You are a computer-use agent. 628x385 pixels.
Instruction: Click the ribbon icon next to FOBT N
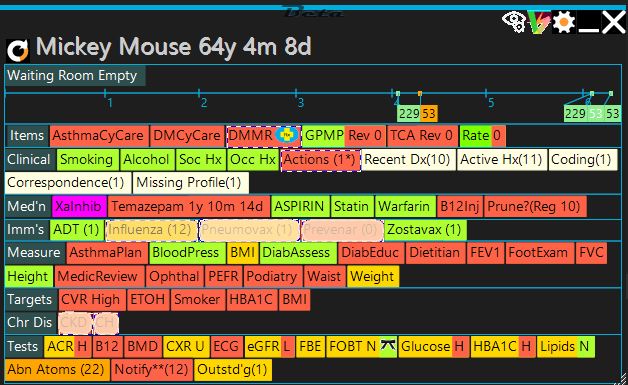(388, 345)
